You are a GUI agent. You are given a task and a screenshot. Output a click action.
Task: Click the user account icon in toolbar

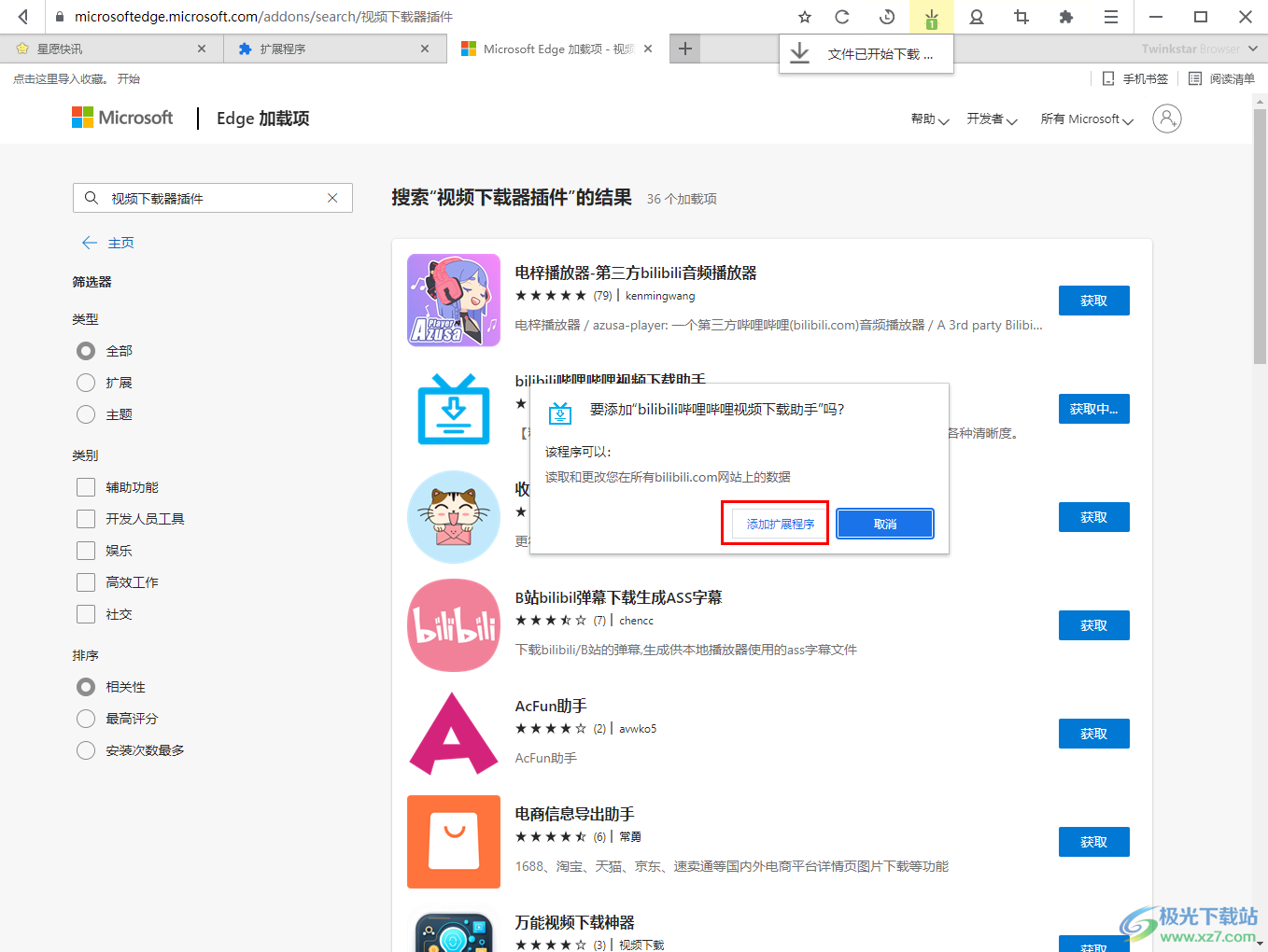coord(977,17)
